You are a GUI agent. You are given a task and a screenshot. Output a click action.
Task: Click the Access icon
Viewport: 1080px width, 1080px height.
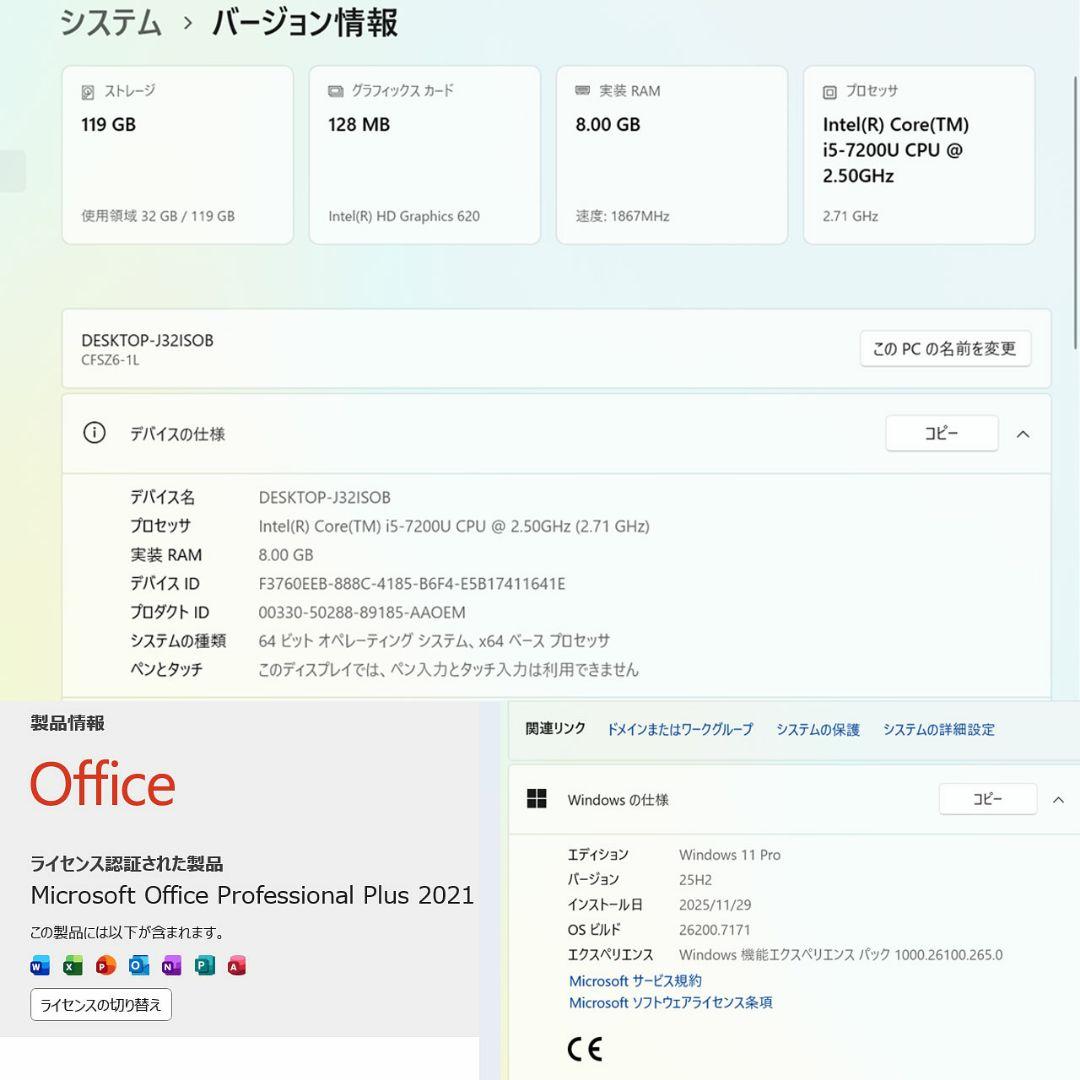click(x=236, y=966)
